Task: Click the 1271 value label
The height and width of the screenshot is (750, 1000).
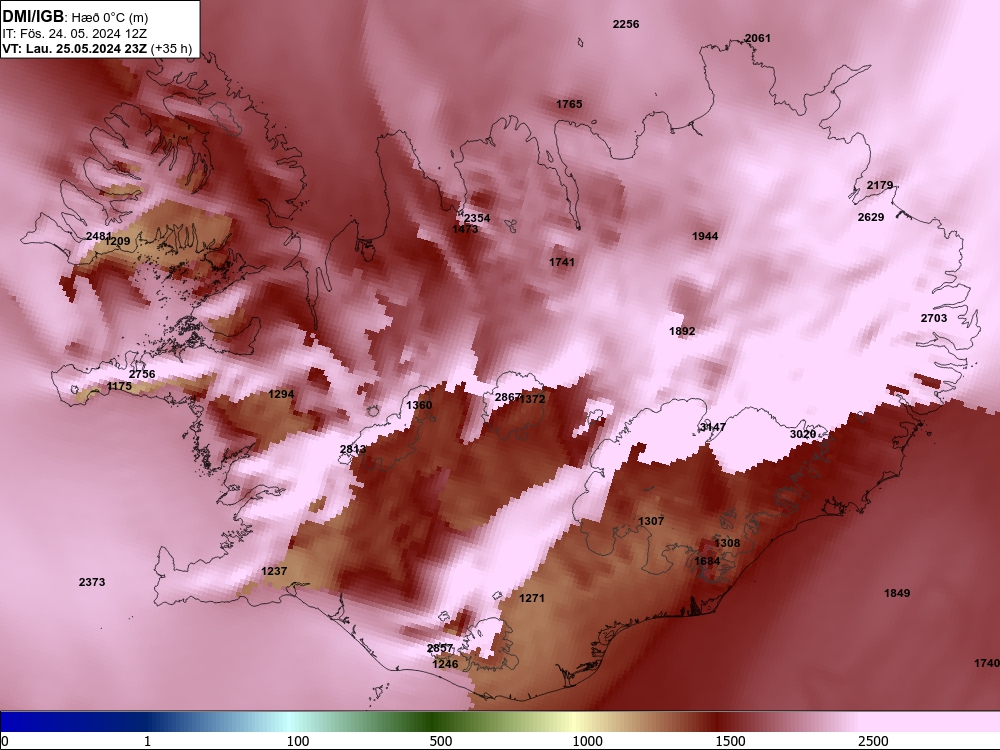Action: [532, 598]
